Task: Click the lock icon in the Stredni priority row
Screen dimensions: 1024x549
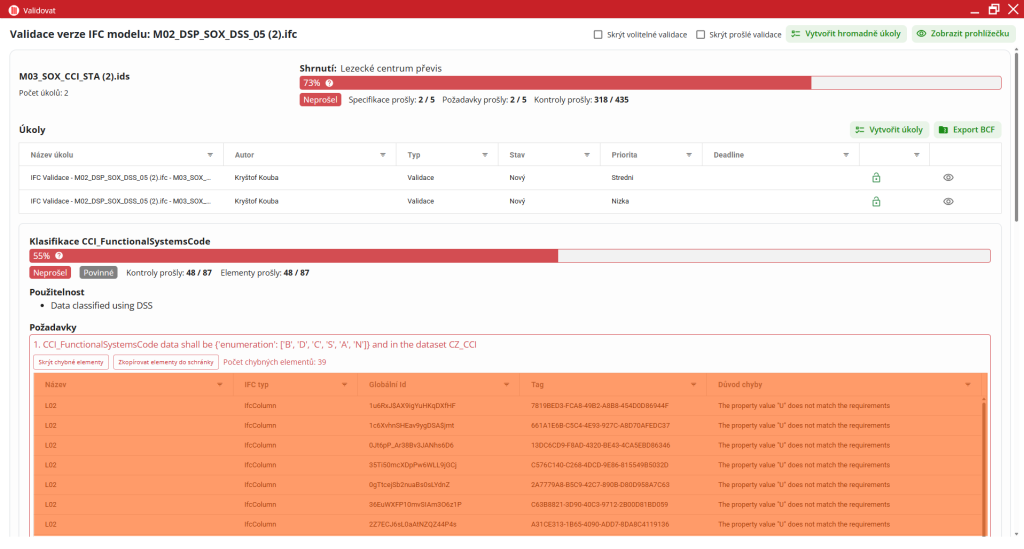Action: pos(876,177)
